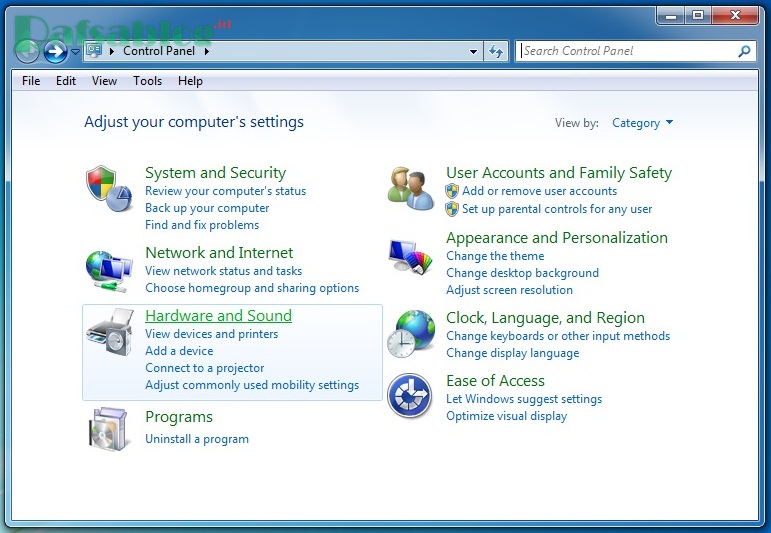Maximize the Control Panel window
This screenshot has width=771, height=533.
pyautogui.click(x=697, y=15)
